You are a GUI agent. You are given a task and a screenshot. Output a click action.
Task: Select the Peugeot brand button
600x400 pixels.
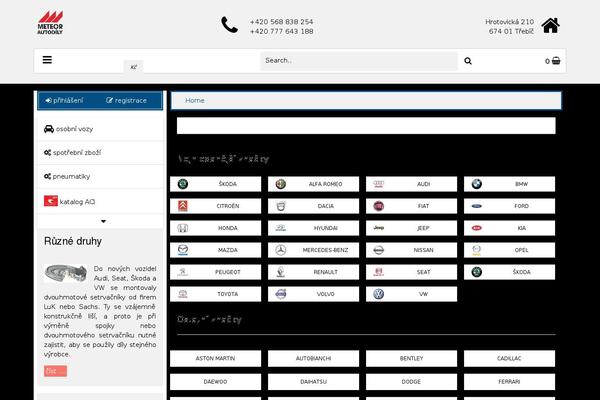215,272
